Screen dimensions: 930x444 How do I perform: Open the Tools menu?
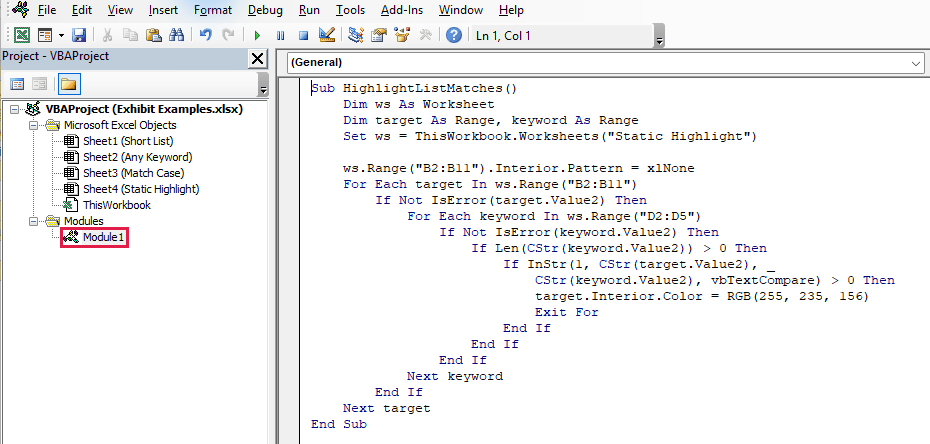click(350, 10)
